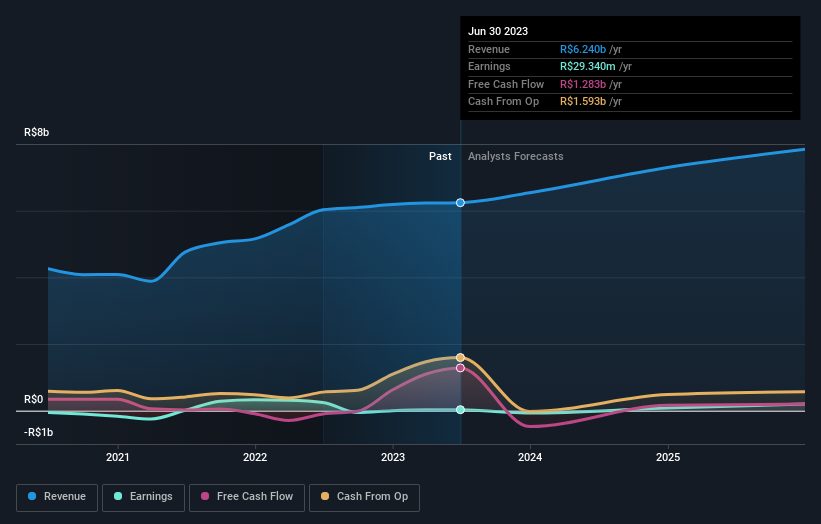Click the pink Free Cash Flow data point
The height and width of the screenshot is (524, 821).
click(x=460, y=368)
